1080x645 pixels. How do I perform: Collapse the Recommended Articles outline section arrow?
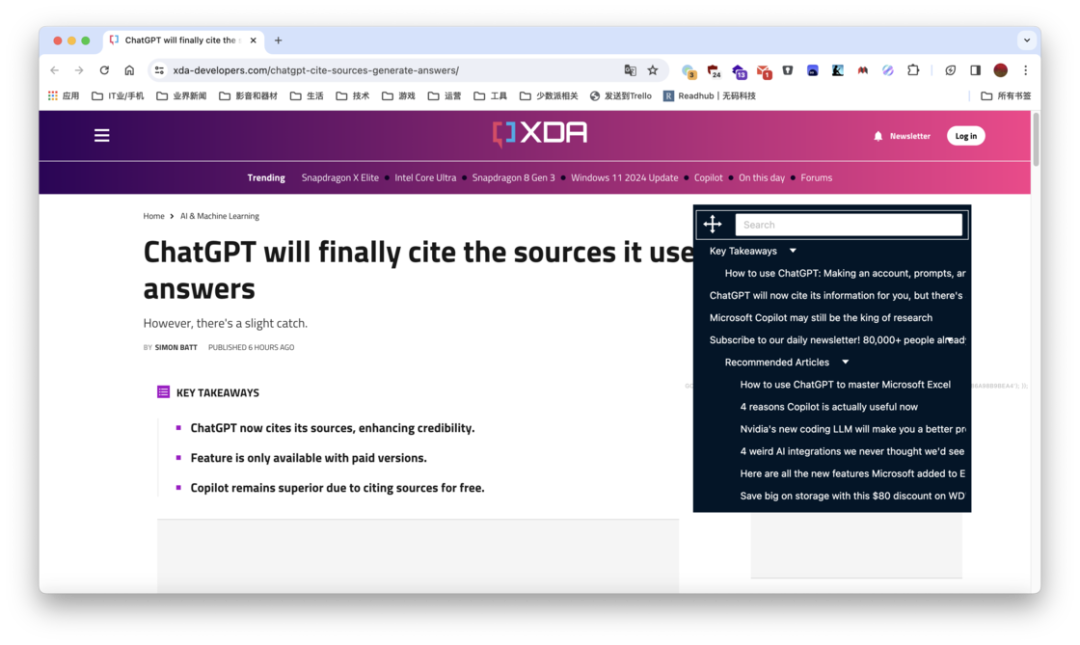(x=845, y=362)
